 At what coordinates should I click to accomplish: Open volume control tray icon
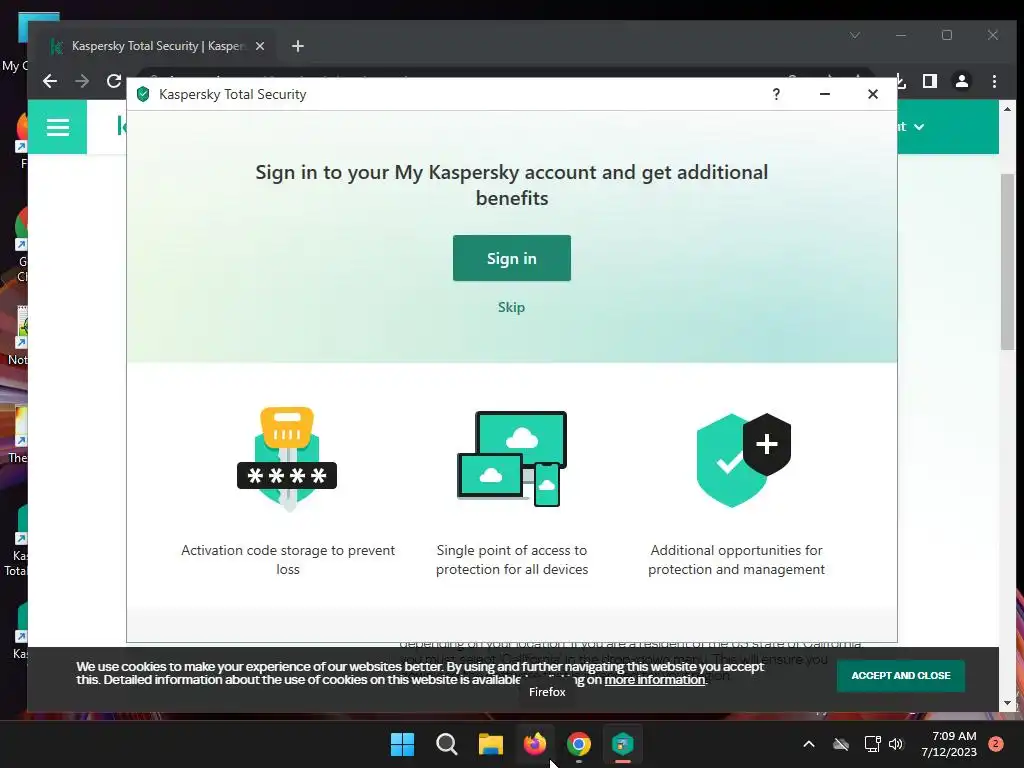click(x=896, y=744)
